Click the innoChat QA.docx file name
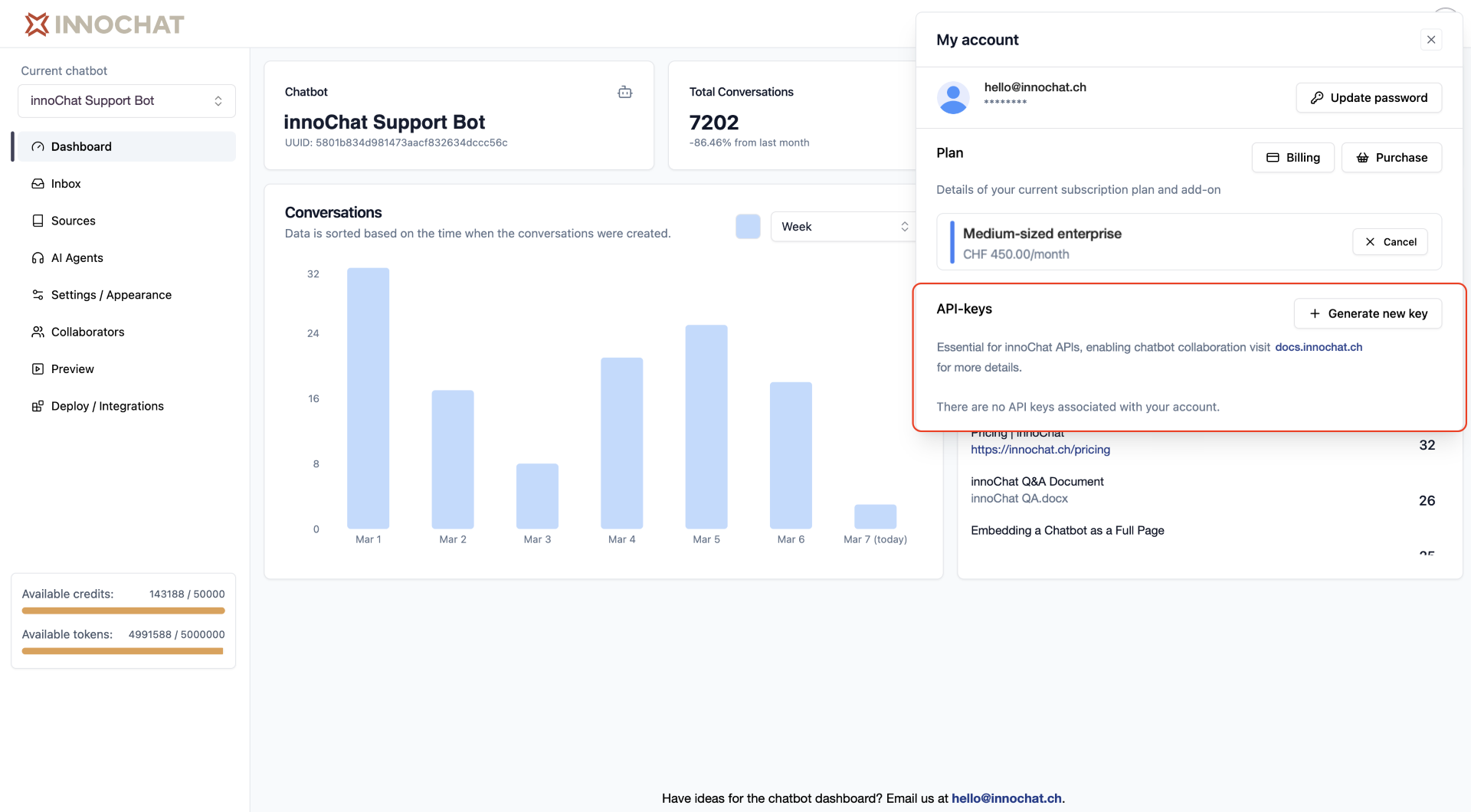This screenshot has width=1471, height=812. point(1019,499)
